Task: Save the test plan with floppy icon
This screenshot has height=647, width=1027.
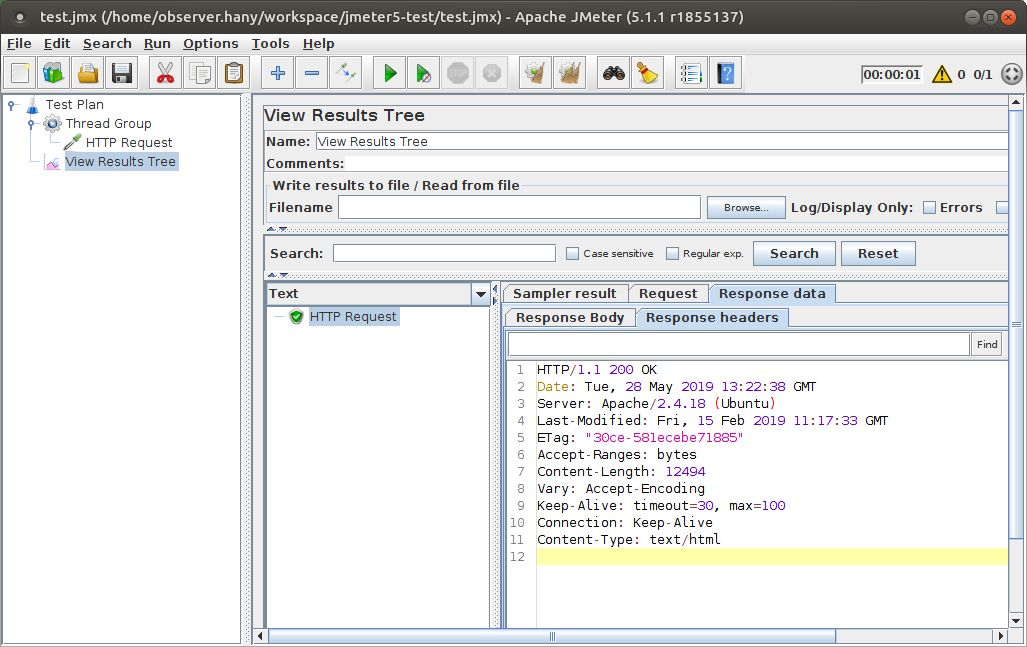Action: [122, 73]
